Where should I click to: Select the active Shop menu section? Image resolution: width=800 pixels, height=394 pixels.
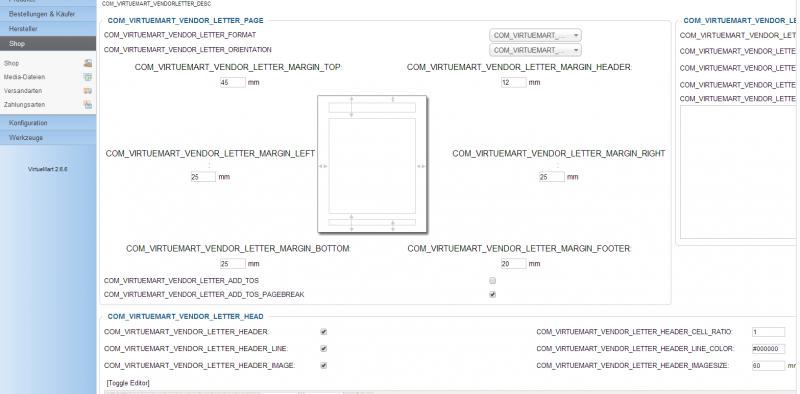48,44
